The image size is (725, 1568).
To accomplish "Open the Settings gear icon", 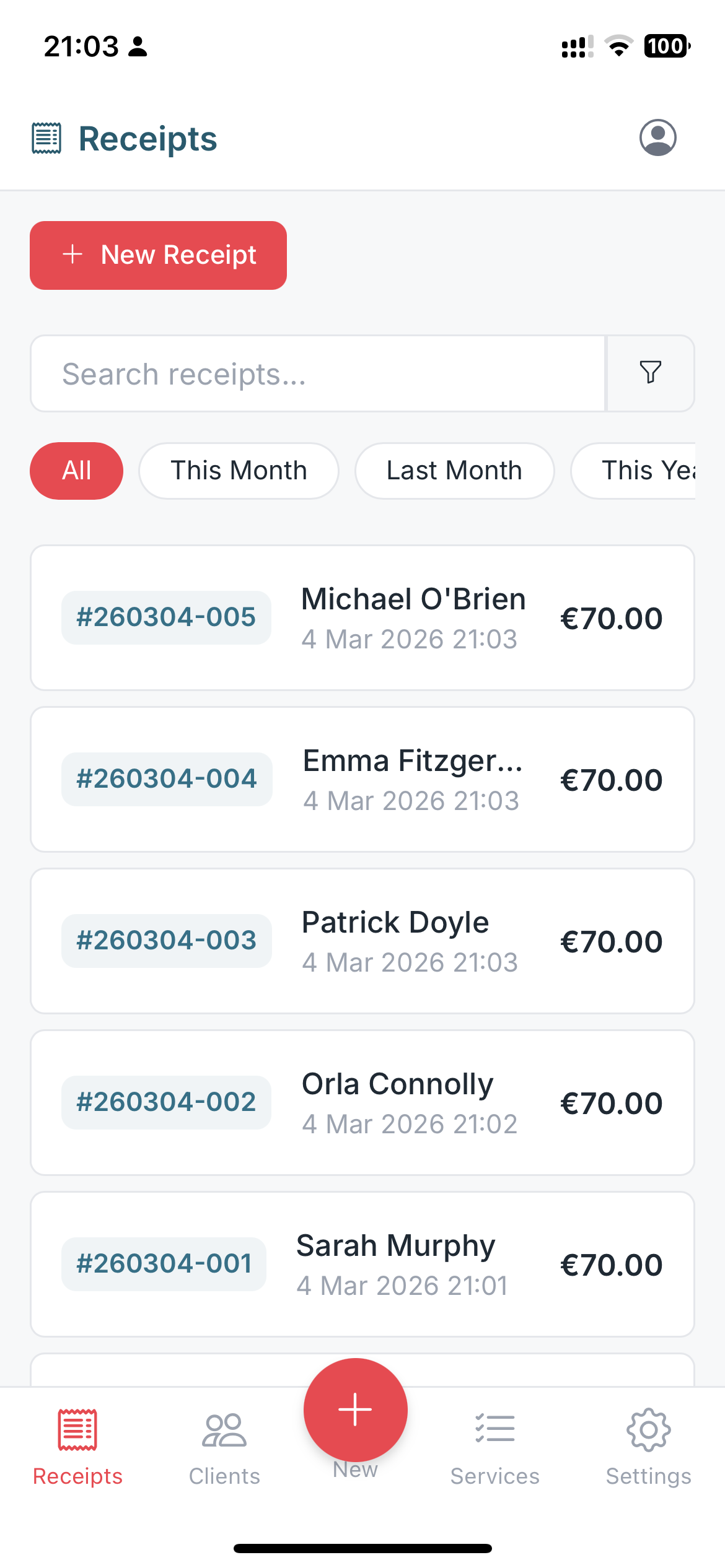I will pyautogui.click(x=648, y=1430).
